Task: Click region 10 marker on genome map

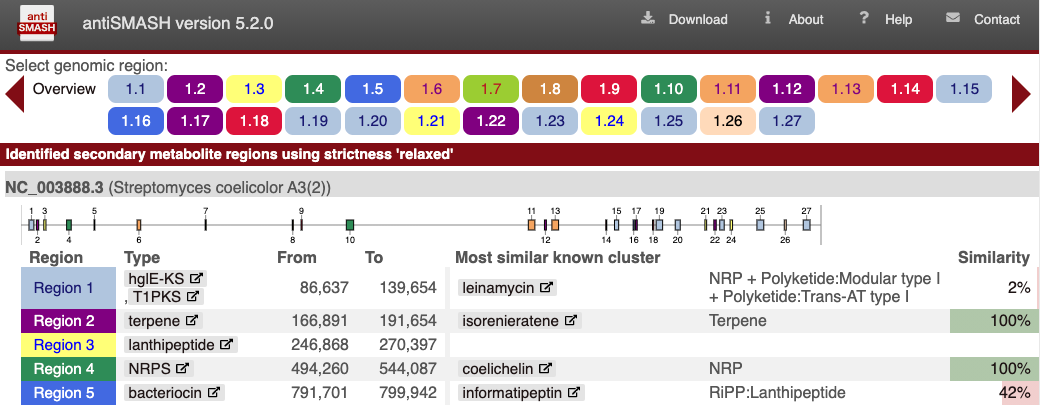Action: tap(350, 225)
